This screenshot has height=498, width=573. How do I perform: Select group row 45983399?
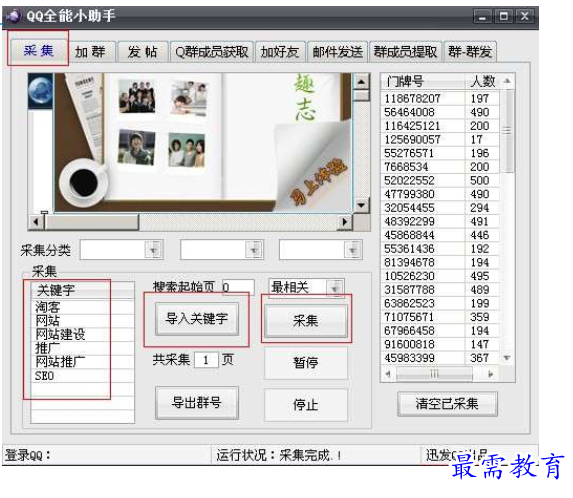440,358
